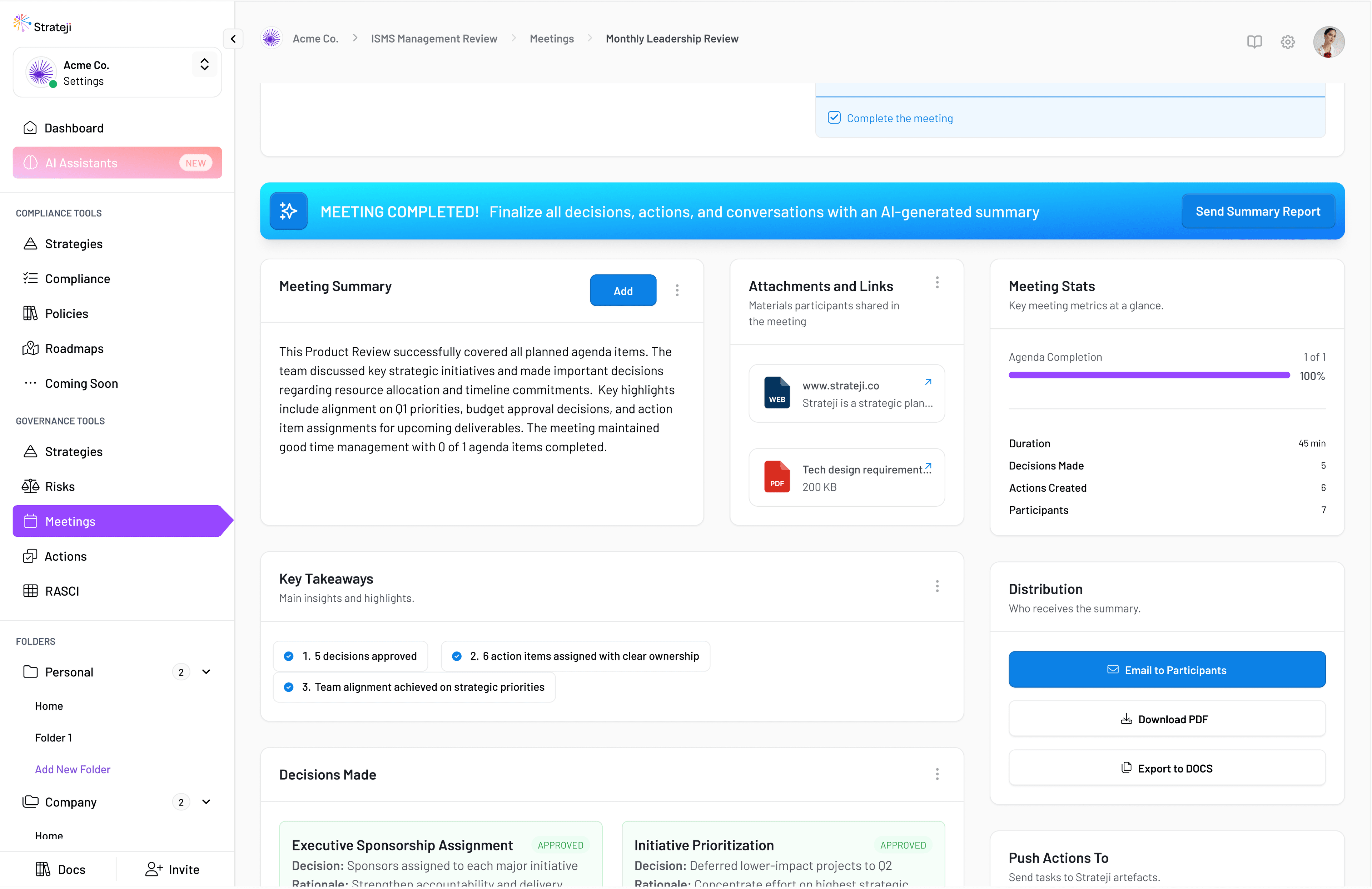The height and width of the screenshot is (889, 1372).
Task: Toggle the checkmark on '5 decisions approved'
Action: (x=289, y=656)
